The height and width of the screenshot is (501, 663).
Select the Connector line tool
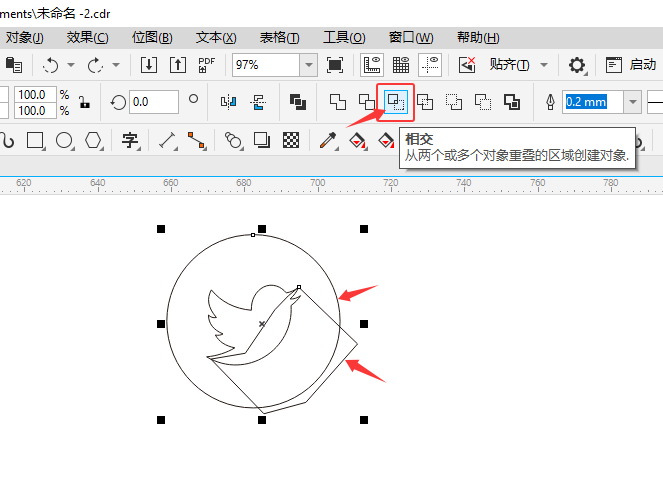tap(197, 140)
